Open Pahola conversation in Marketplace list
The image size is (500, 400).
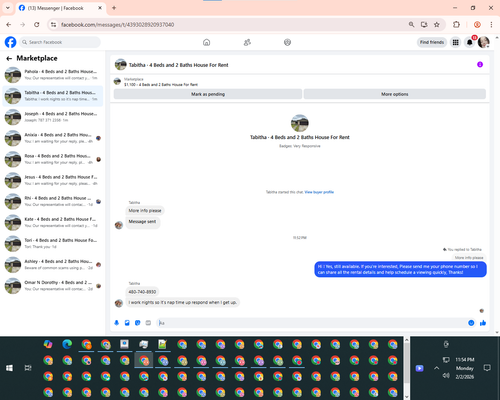[53, 75]
